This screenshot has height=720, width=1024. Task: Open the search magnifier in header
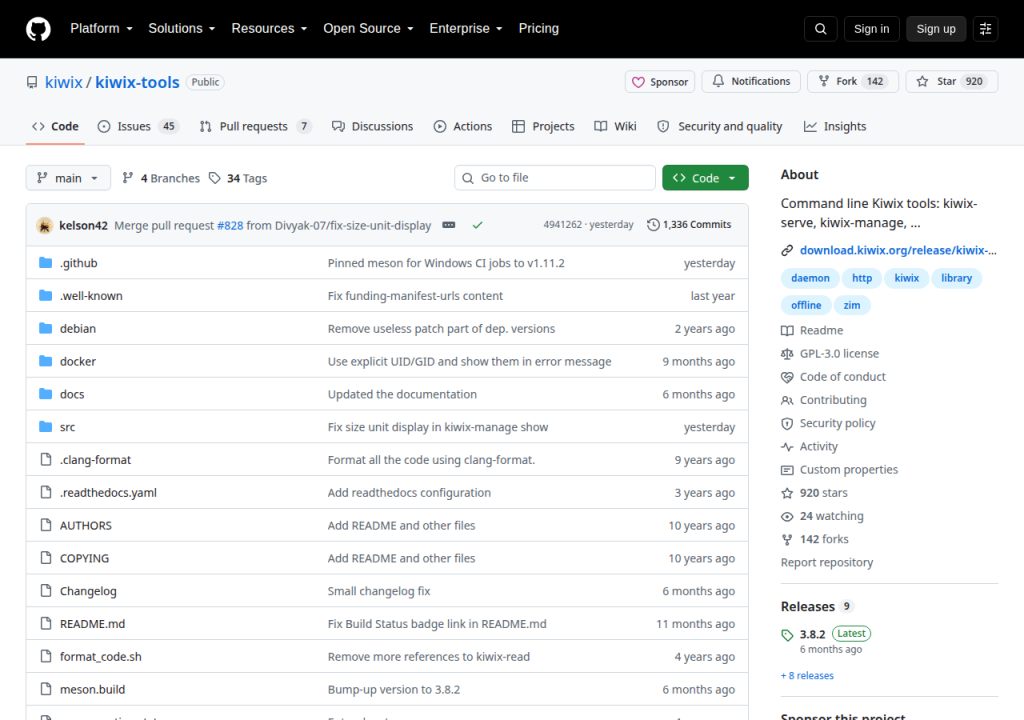(x=820, y=29)
